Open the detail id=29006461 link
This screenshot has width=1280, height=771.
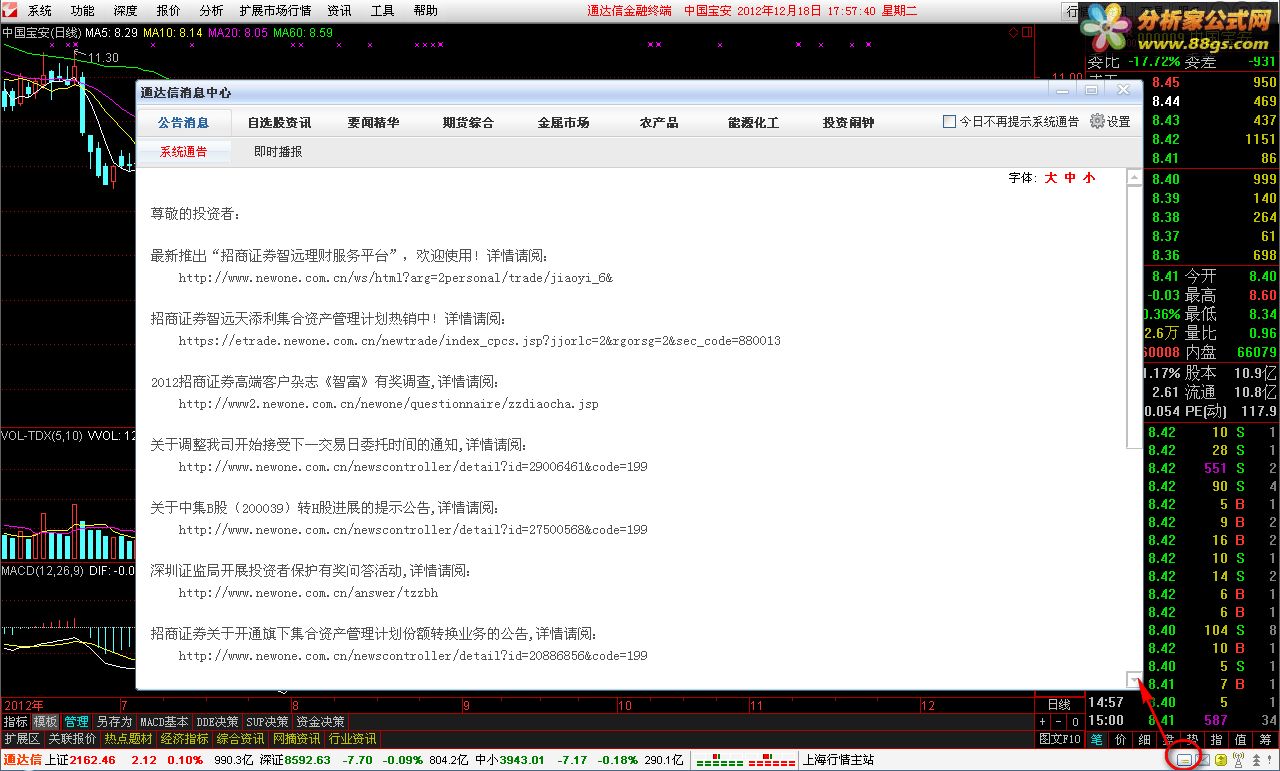pyautogui.click(x=413, y=466)
